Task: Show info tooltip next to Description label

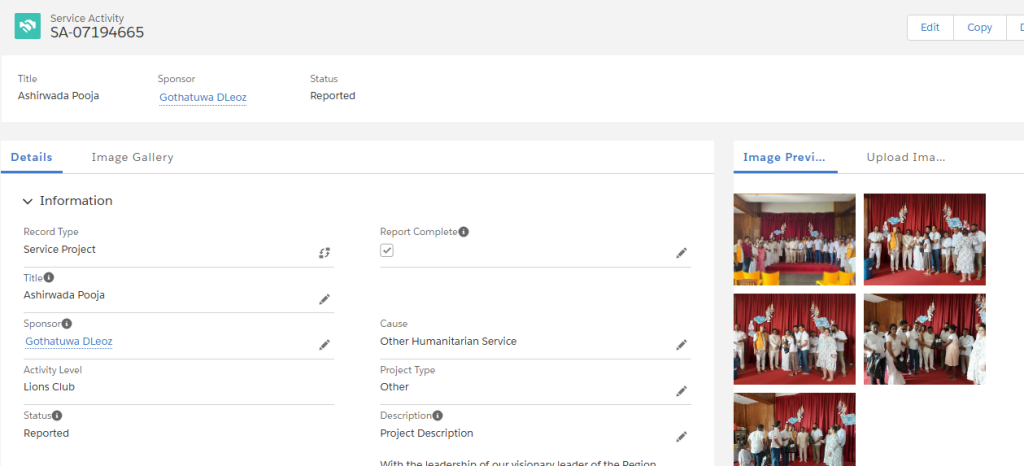Action: 438,415
